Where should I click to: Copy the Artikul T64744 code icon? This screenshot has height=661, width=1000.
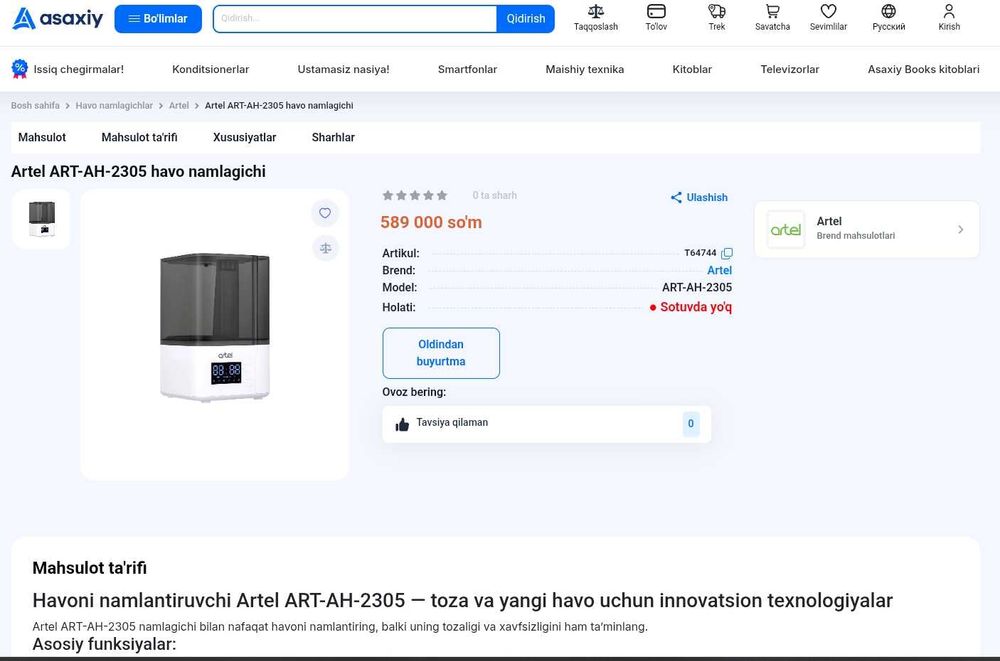coord(726,253)
